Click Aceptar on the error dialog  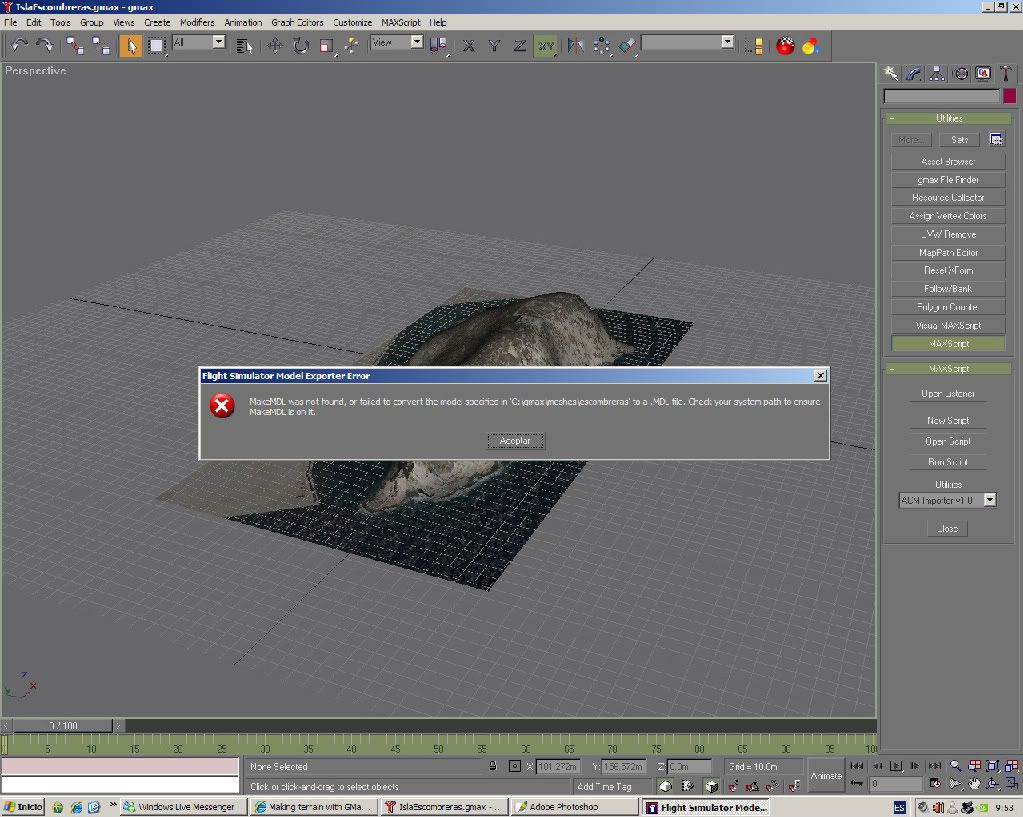[x=515, y=441]
